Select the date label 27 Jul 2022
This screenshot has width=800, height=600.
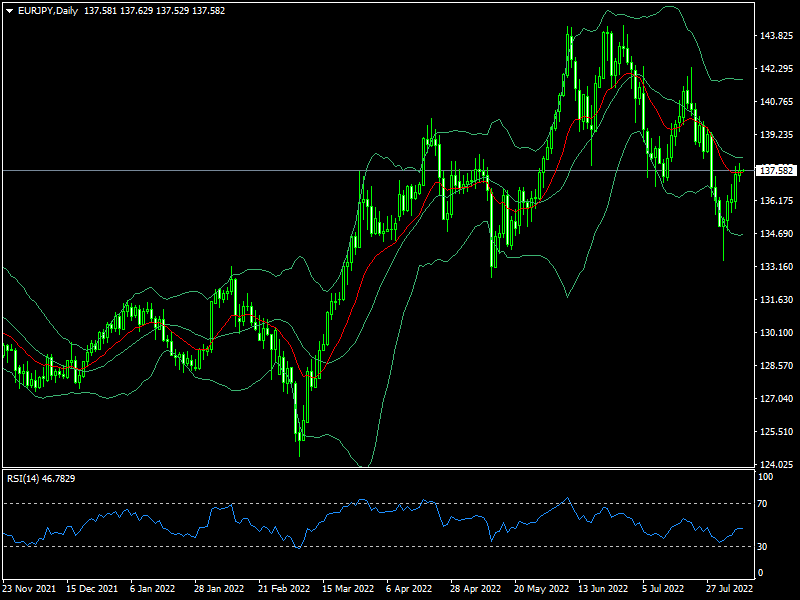click(729, 588)
